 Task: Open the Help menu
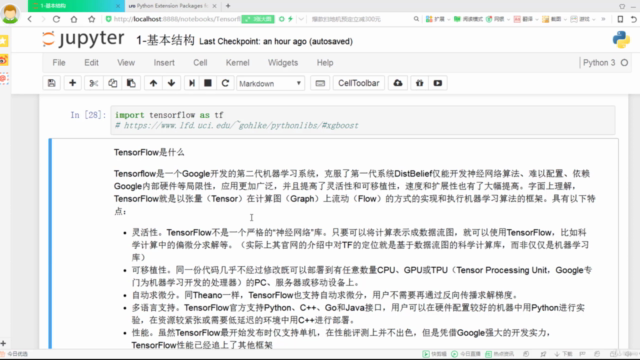(325, 63)
